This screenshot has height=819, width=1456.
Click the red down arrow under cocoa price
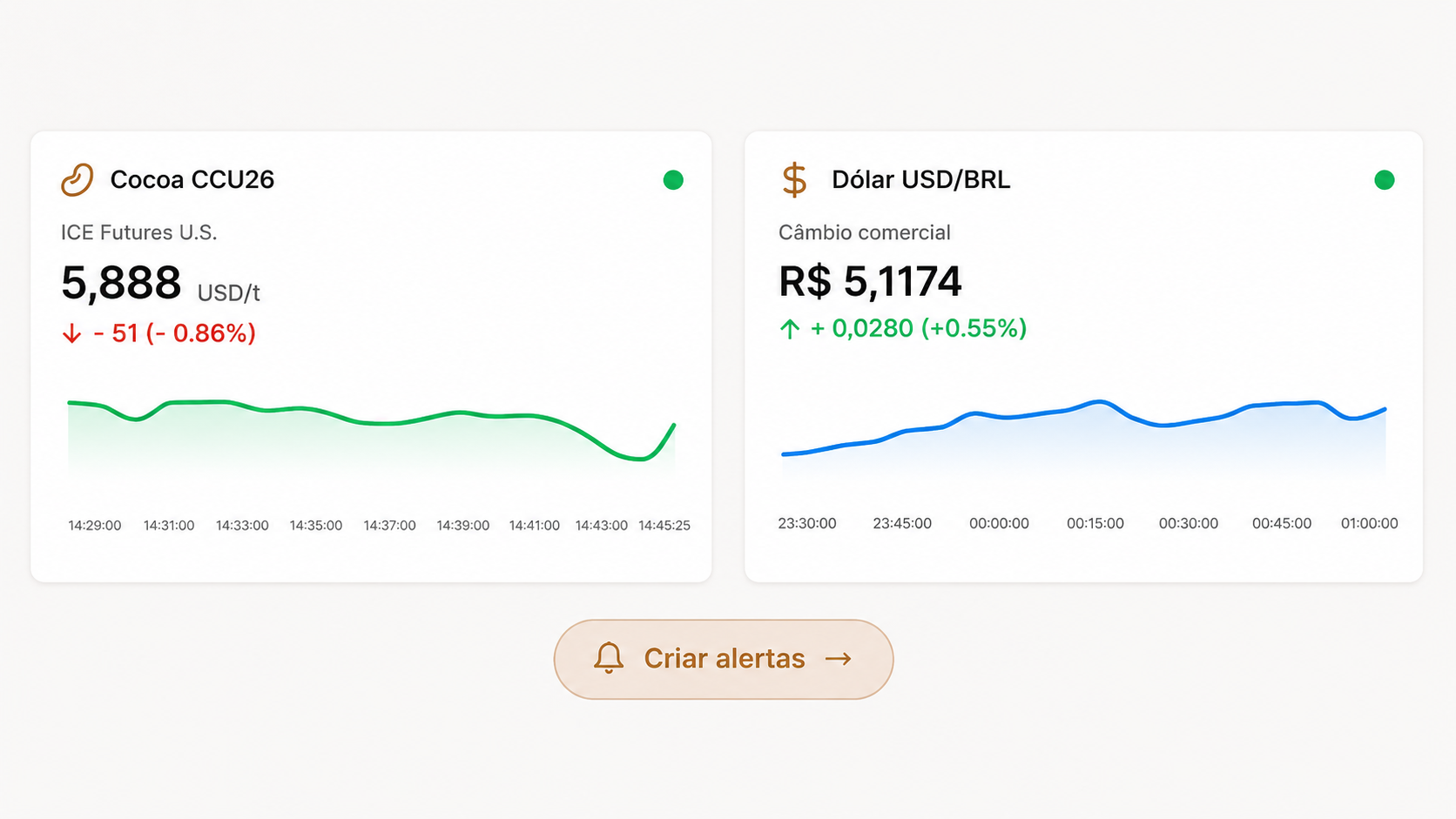coord(71,334)
